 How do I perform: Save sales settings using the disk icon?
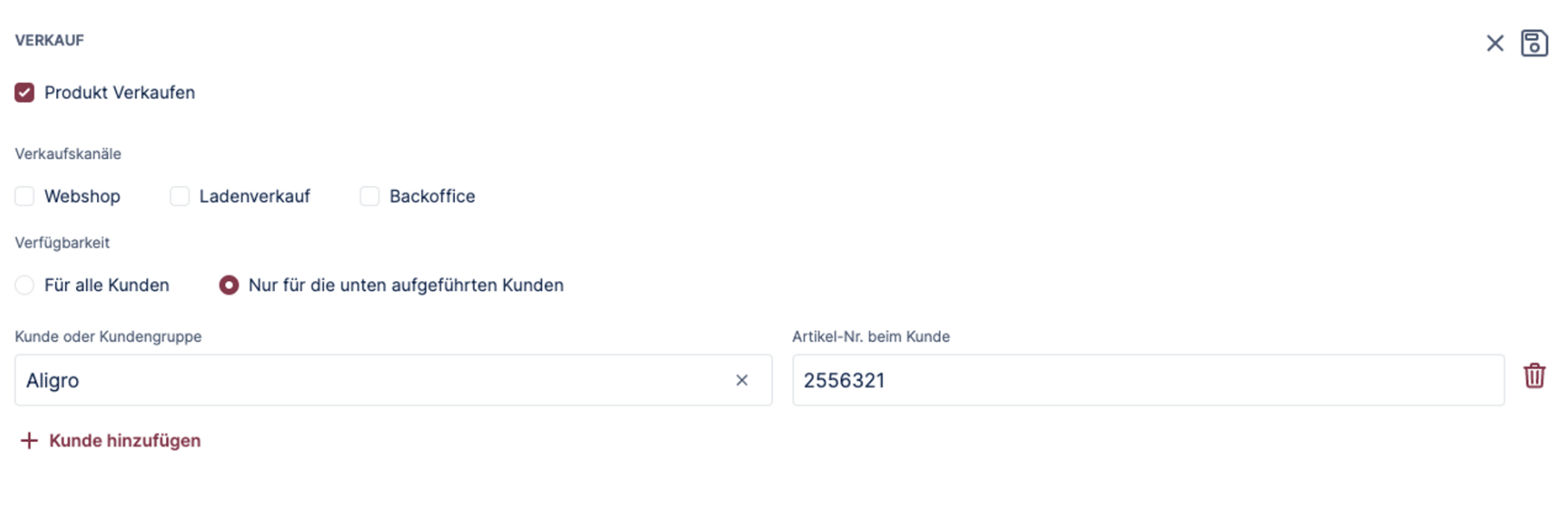(x=1534, y=43)
